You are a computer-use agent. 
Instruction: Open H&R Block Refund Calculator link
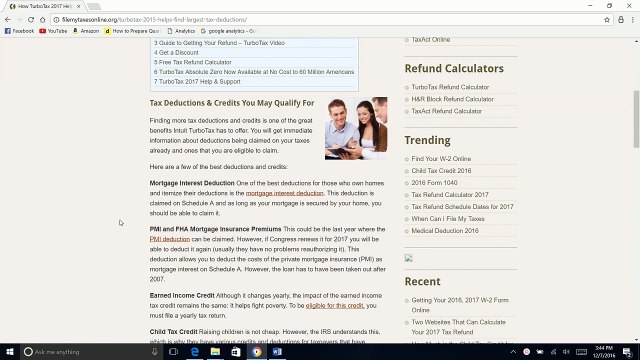click(x=453, y=99)
